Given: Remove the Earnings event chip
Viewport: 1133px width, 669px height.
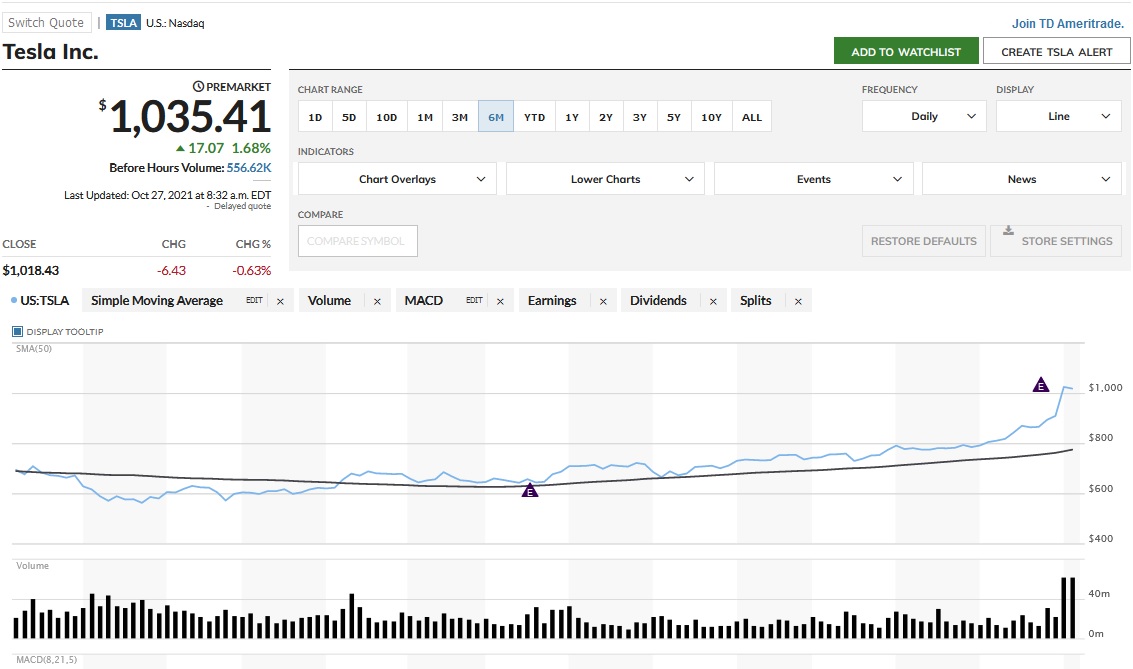Looking at the screenshot, I should pos(602,301).
